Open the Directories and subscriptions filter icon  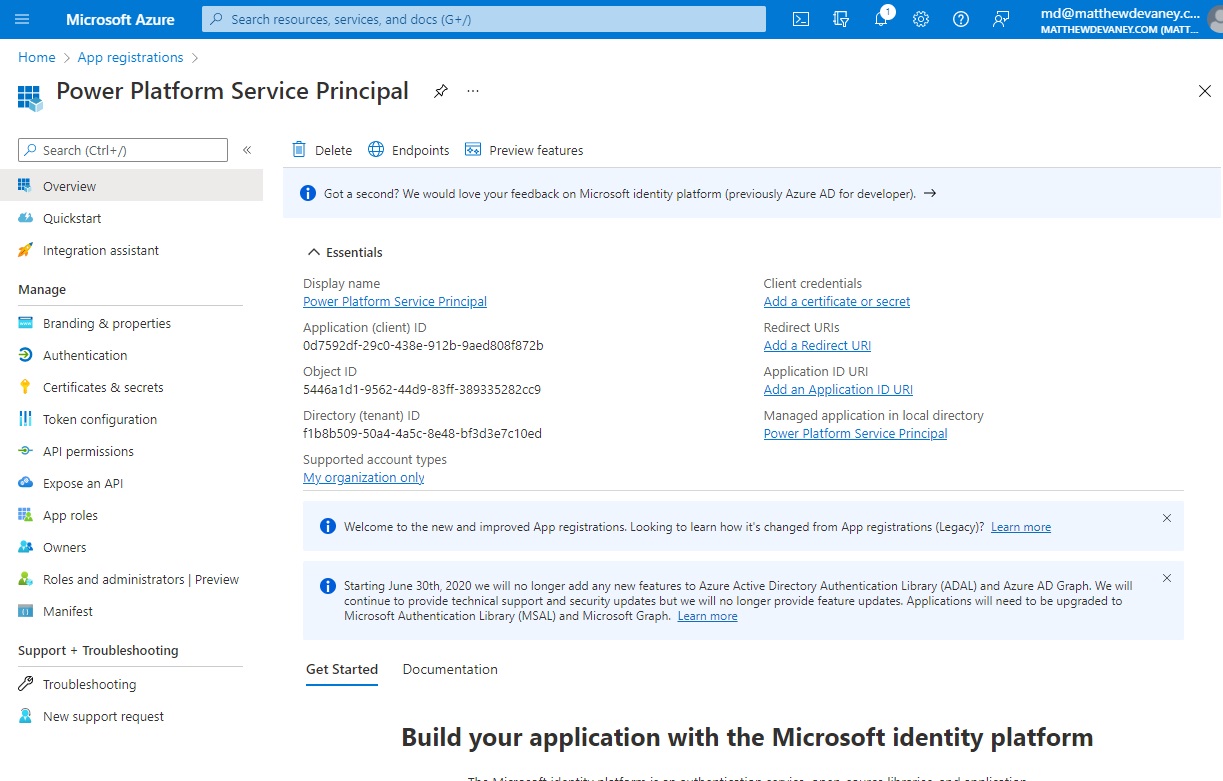click(x=840, y=18)
